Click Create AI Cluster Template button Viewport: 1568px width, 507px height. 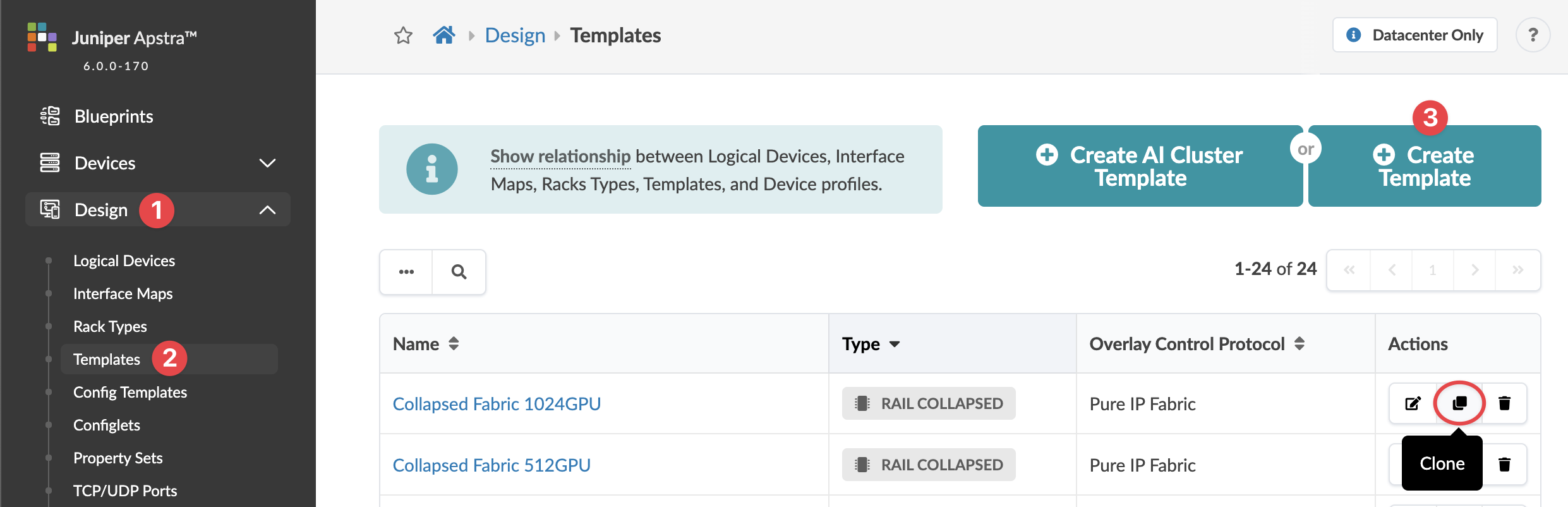(1140, 166)
